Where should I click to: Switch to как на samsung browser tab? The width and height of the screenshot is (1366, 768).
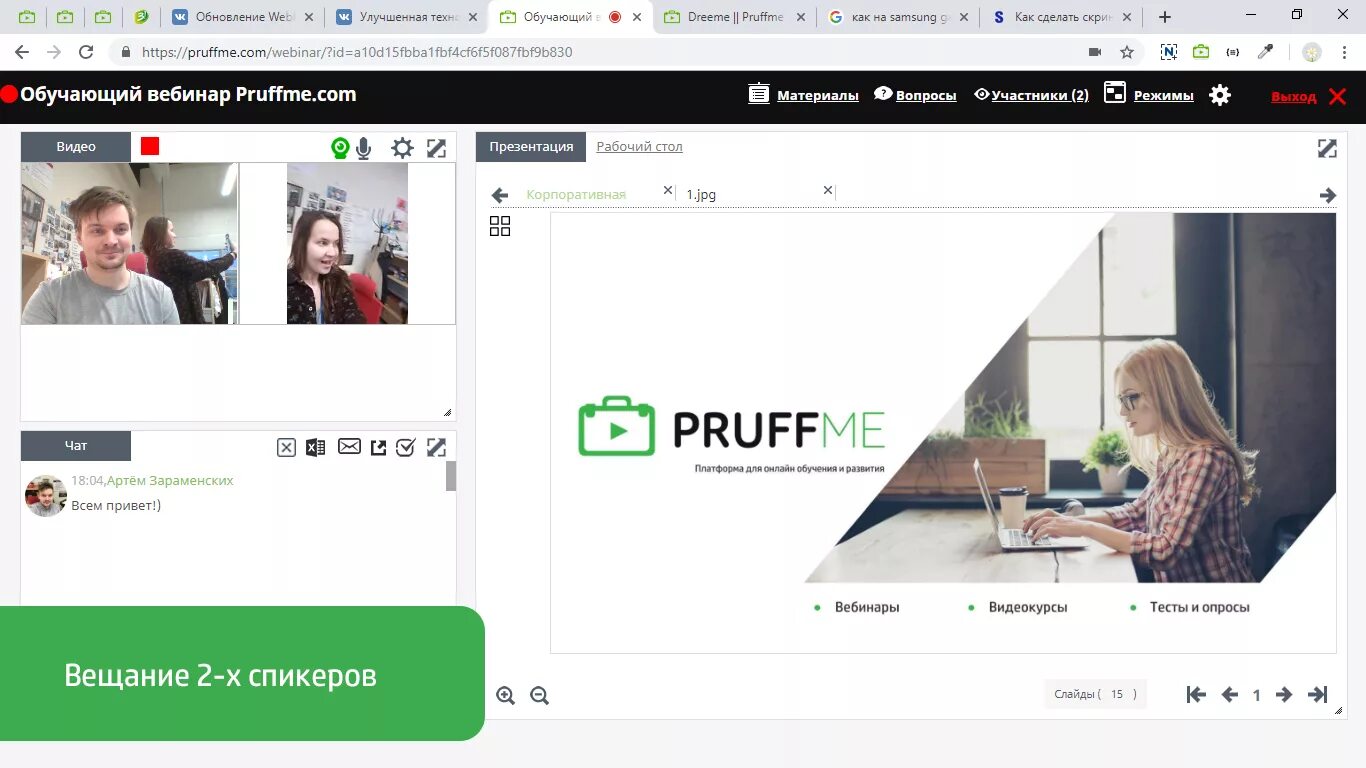click(898, 17)
